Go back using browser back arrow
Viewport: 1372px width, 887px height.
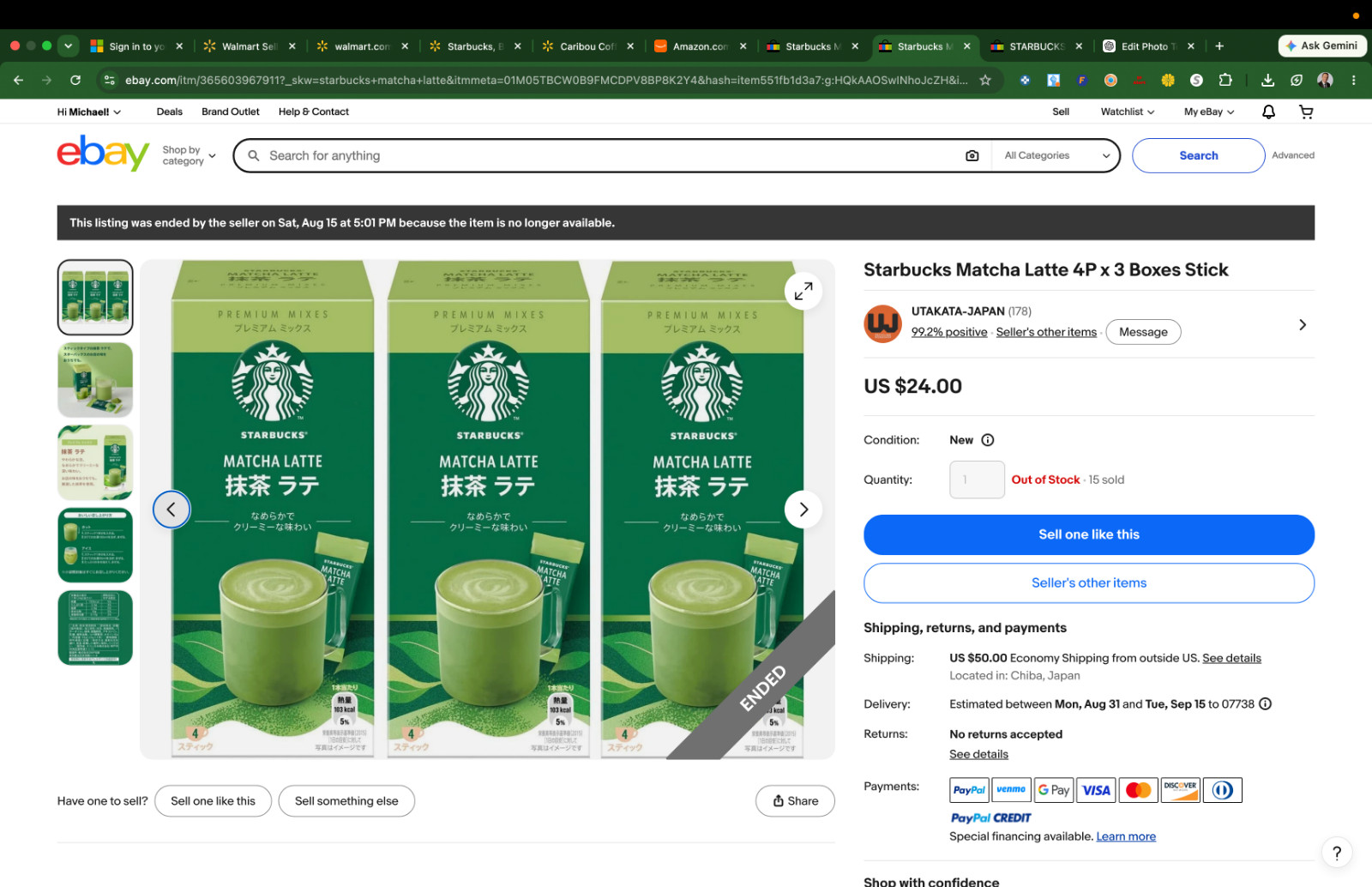point(19,80)
